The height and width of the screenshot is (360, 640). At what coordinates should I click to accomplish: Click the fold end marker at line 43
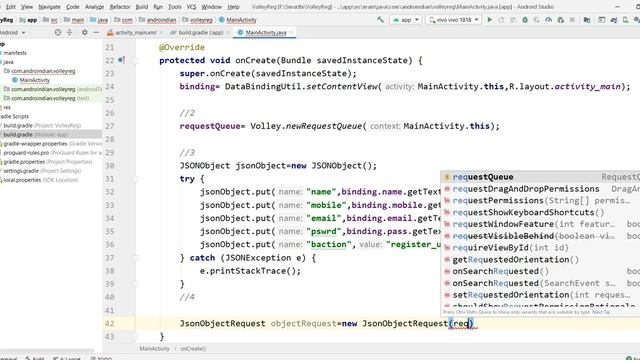coord(136,337)
